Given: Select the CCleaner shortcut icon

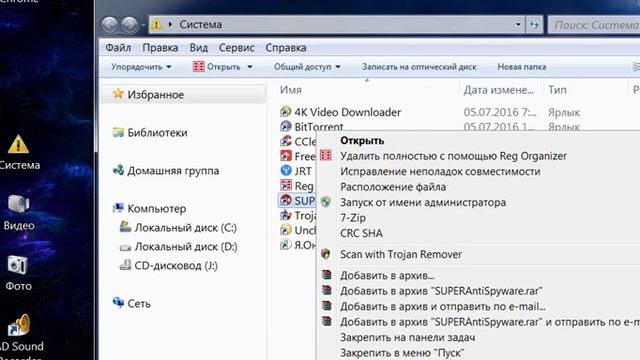Looking at the screenshot, I should pos(286,141).
